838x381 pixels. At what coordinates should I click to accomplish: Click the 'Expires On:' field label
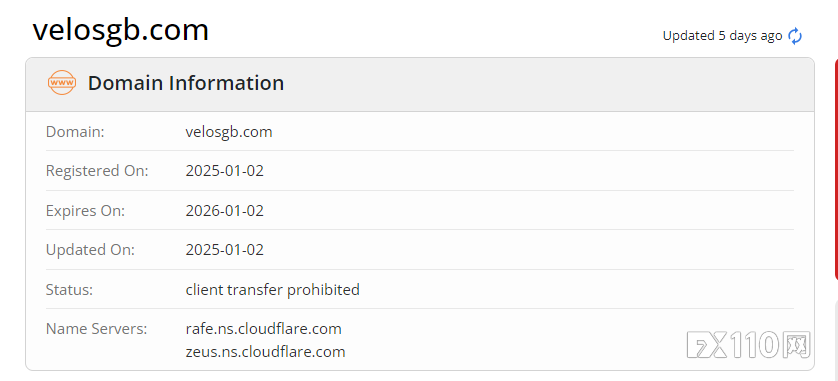click(86, 211)
